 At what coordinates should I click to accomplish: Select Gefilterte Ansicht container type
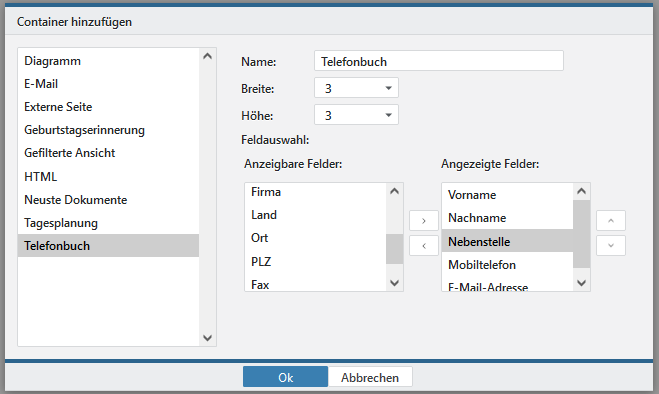[108, 153]
